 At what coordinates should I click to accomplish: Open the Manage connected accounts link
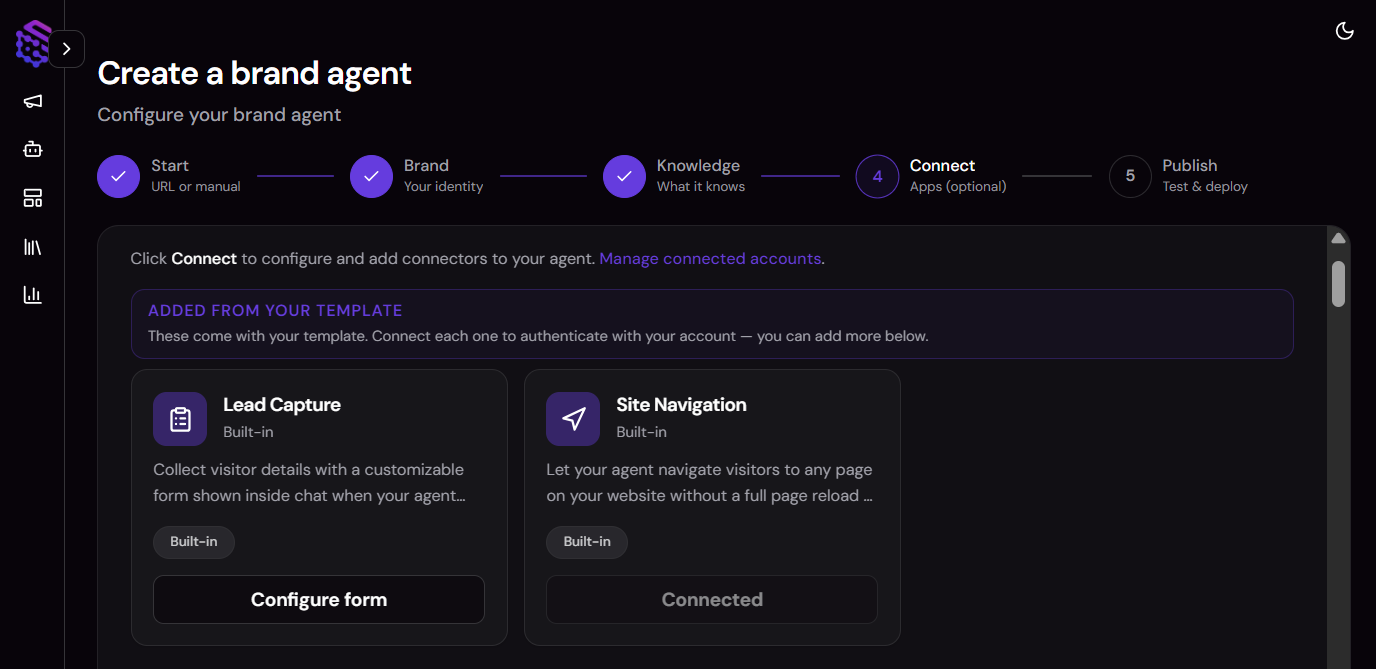[x=710, y=258]
